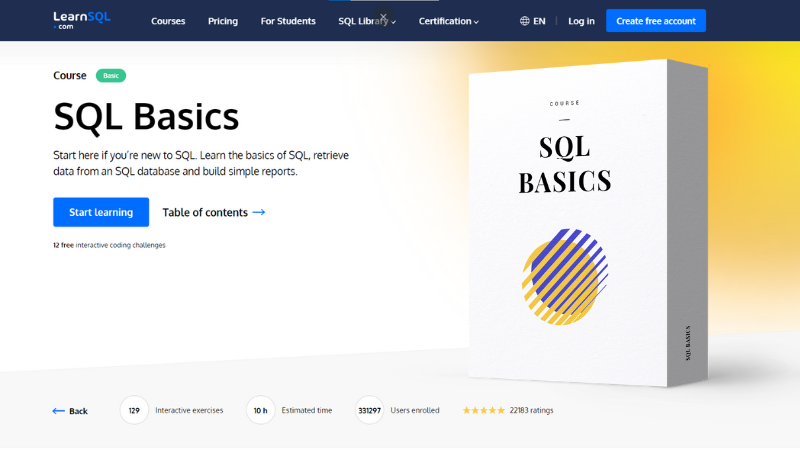This screenshot has width=800, height=450.
Task: Click the 22183 ratings text
Action: pos(531,410)
